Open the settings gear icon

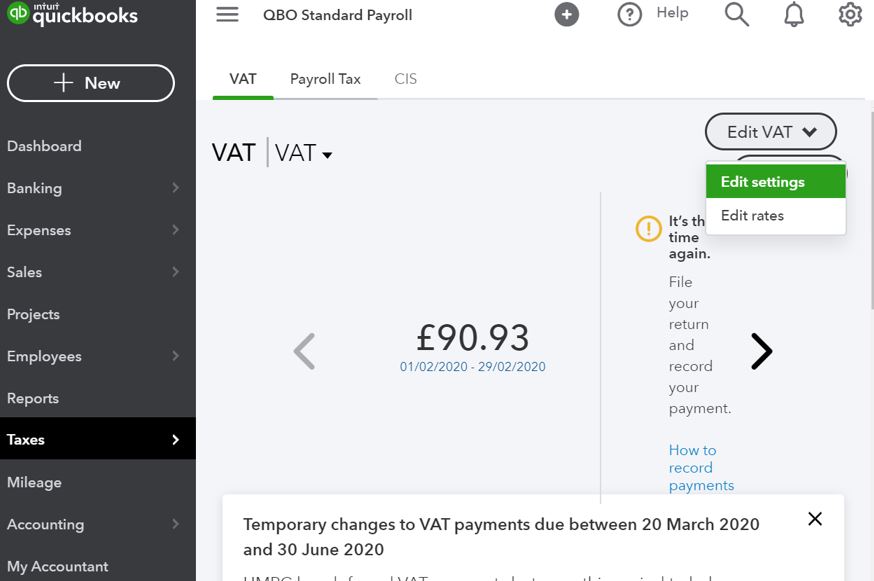pyautogui.click(x=849, y=15)
